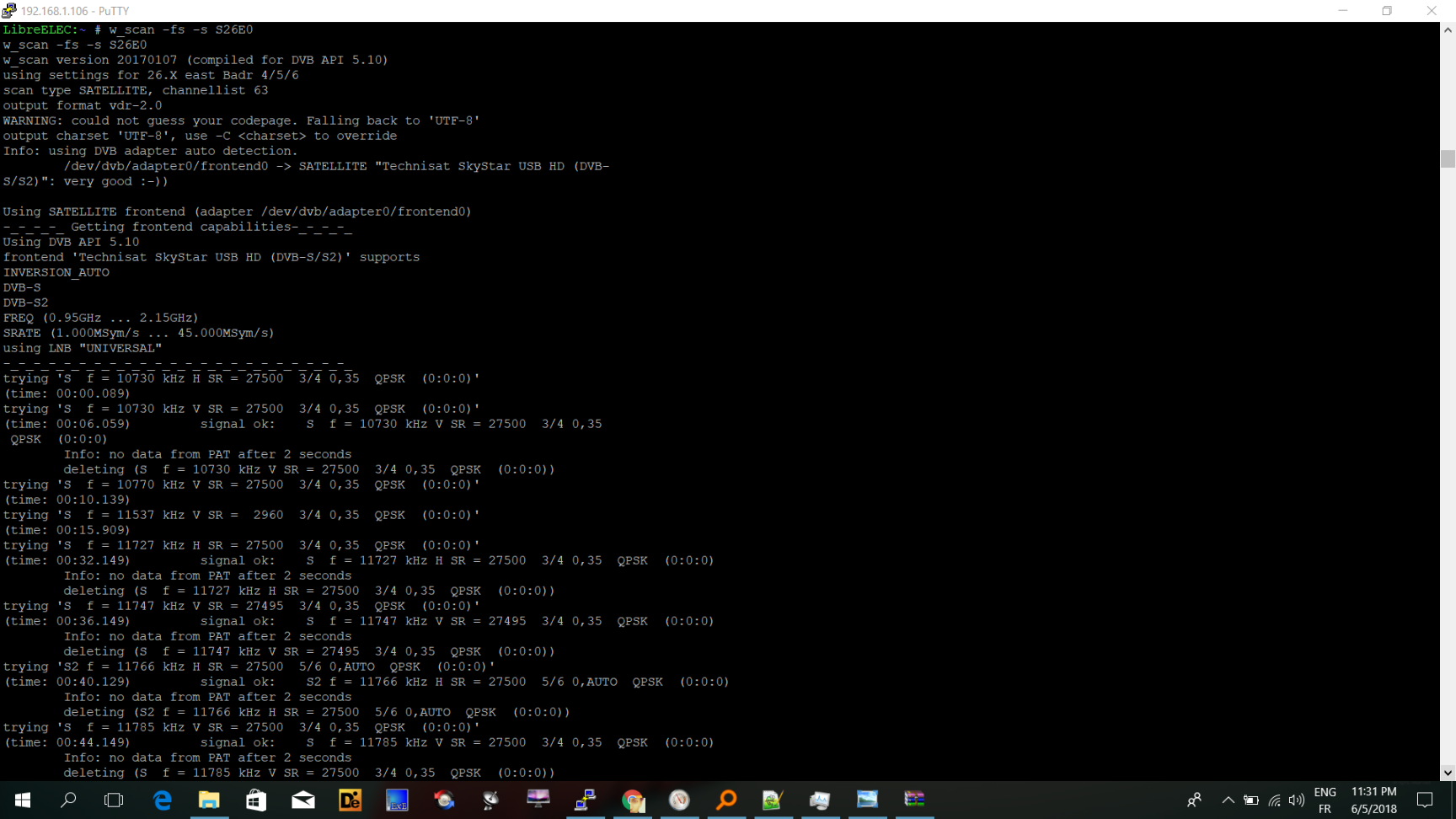The image size is (1456, 819).
Task: Click the PuTTY network computers taskbar icon
Action: click(586, 800)
